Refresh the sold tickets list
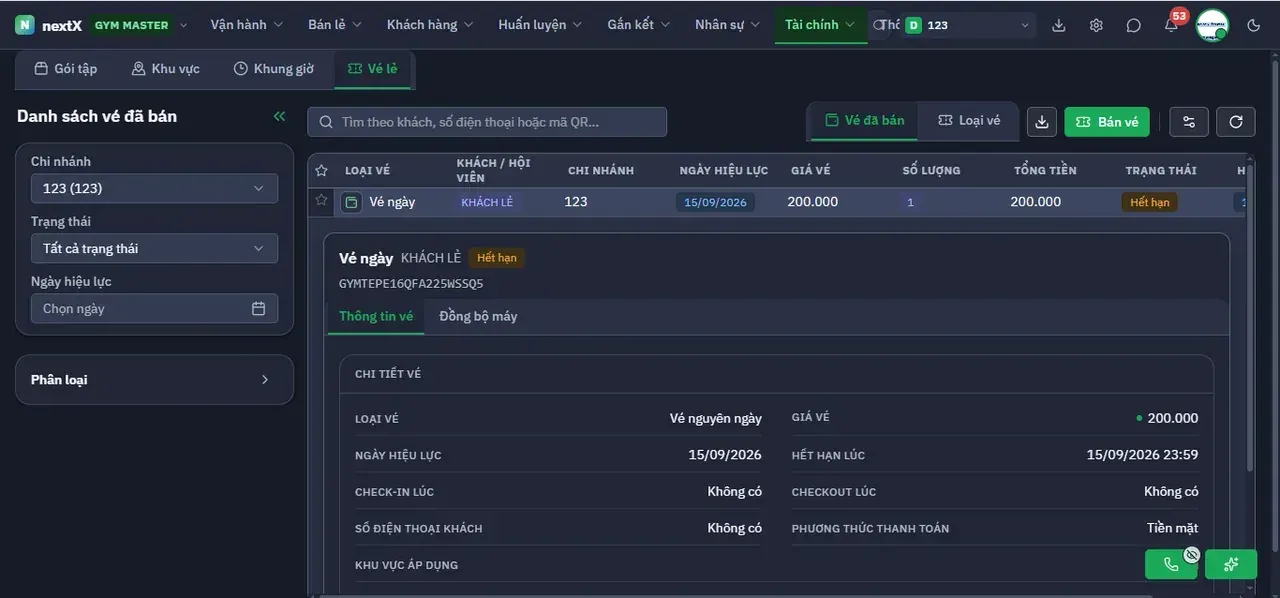 [x=1236, y=122]
